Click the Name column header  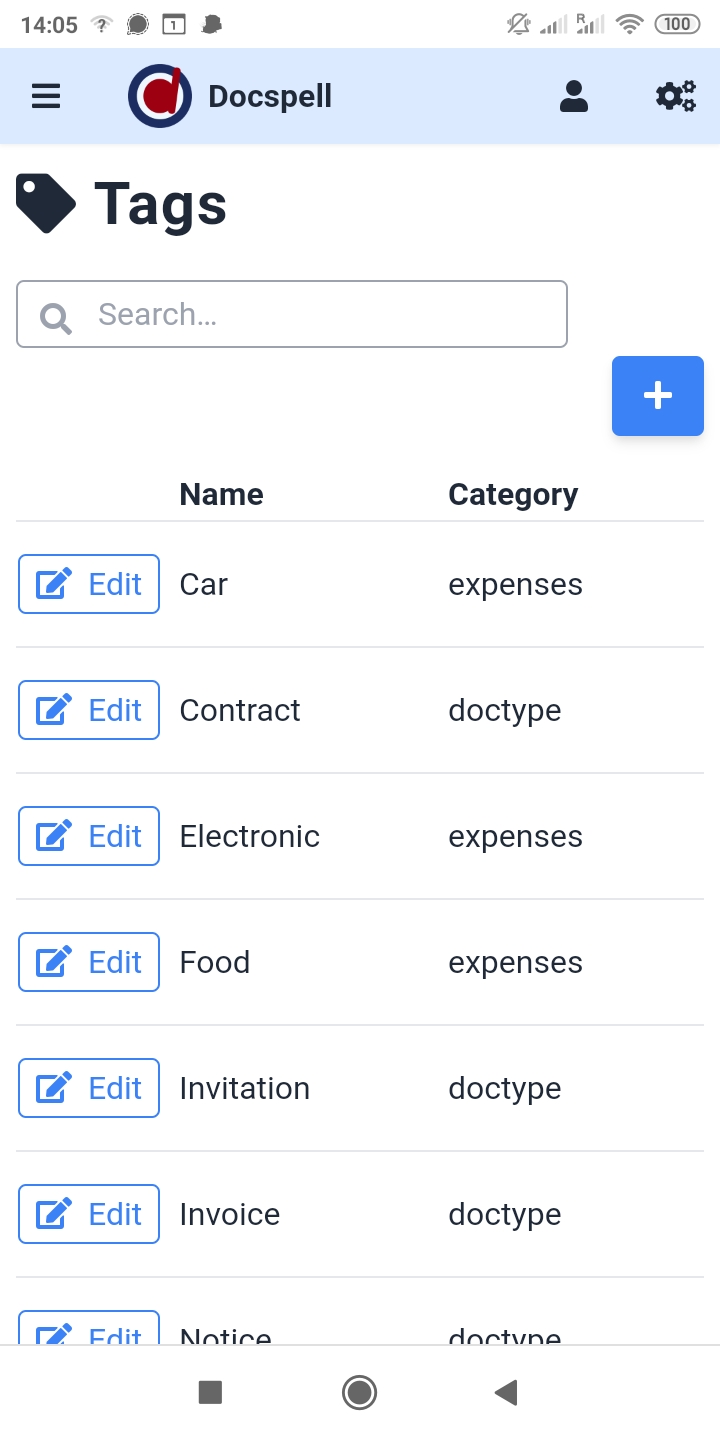[x=221, y=494]
